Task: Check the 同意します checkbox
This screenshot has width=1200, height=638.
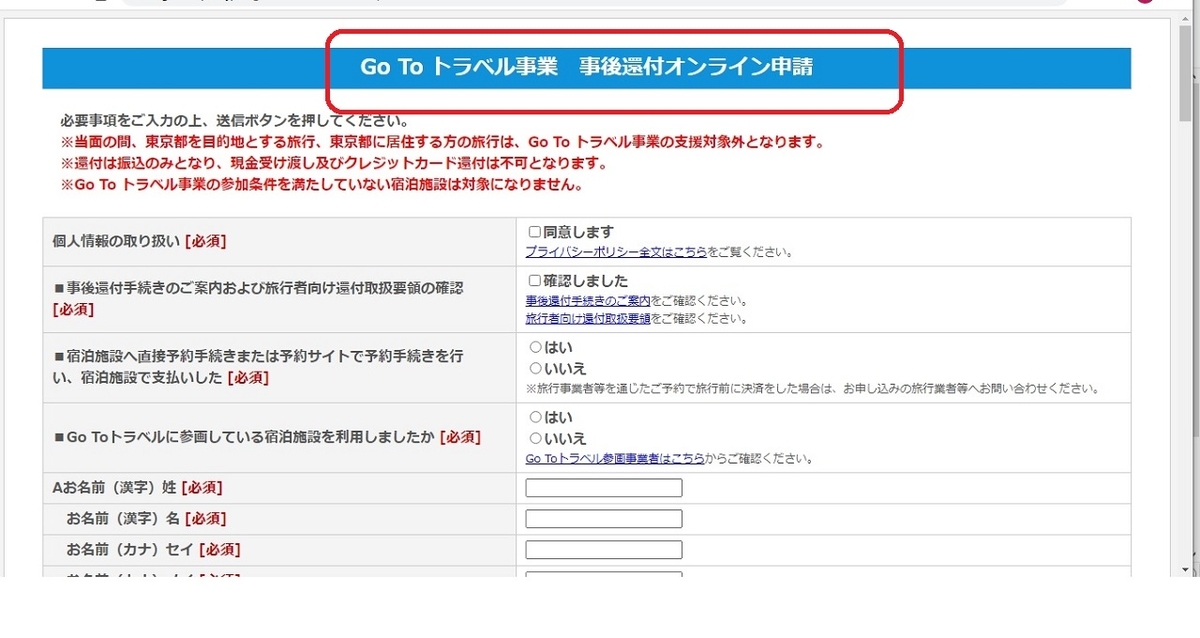Action: 534,232
